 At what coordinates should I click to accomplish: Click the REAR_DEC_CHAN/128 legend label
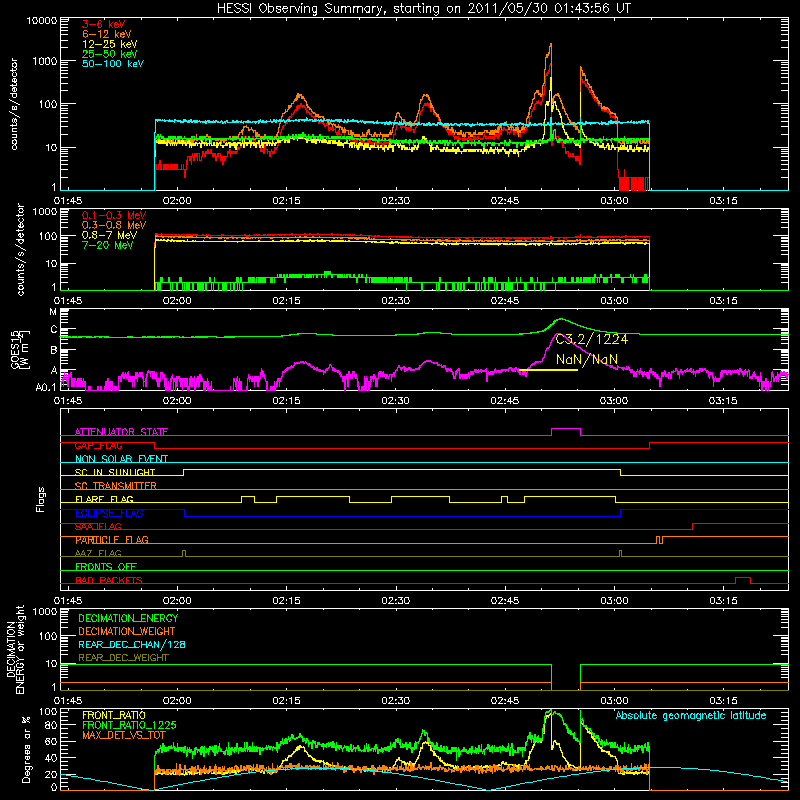pos(132,645)
